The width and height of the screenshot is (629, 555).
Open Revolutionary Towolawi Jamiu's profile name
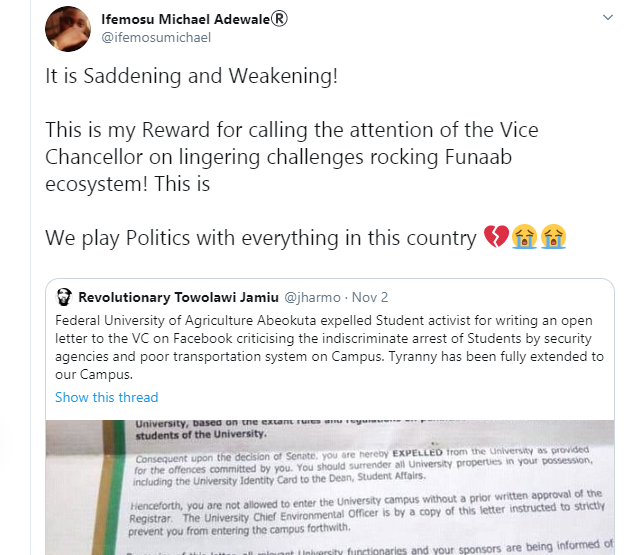click(179, 297)
